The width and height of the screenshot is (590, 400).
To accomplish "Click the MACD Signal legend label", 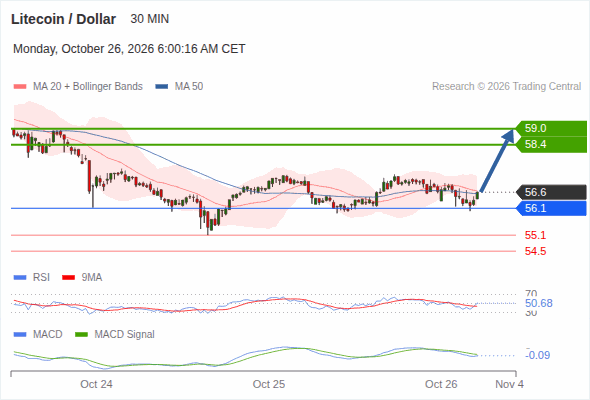I will tap(125, 335).
